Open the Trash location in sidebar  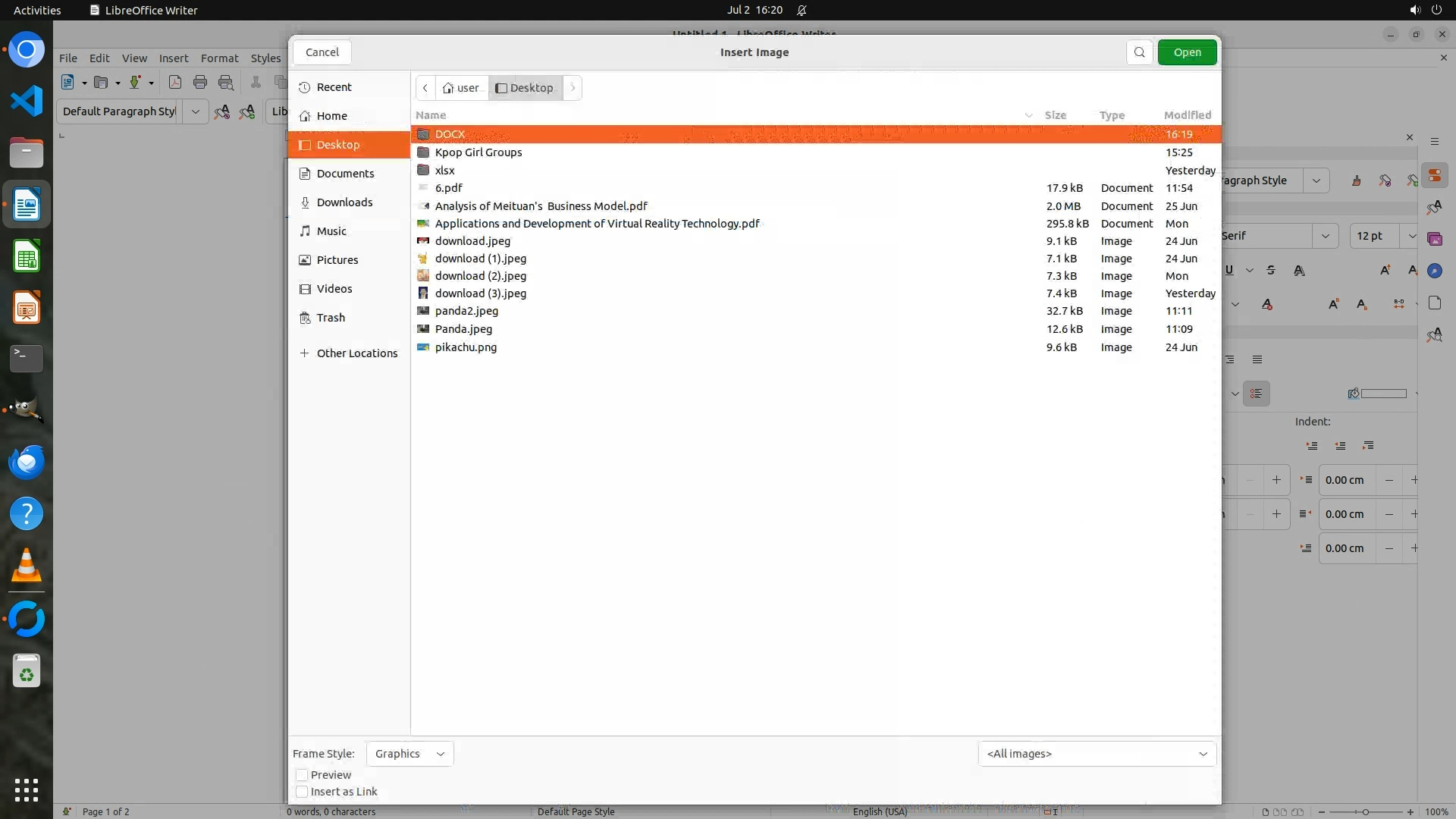pyautogui.click(x=331, y=318)
